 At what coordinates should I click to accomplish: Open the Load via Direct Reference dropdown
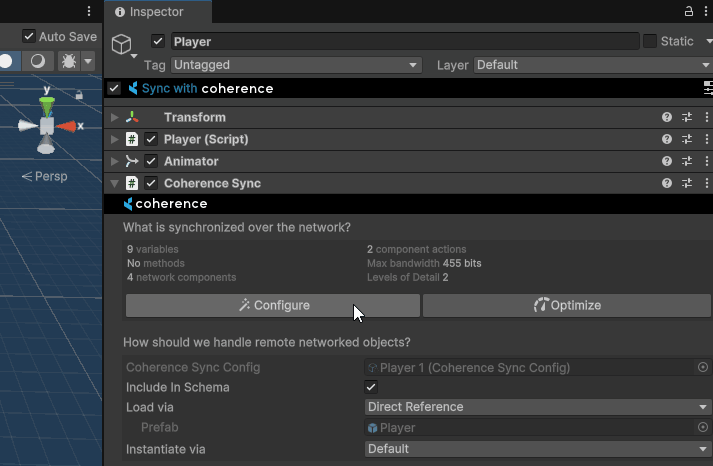point(537,407)
